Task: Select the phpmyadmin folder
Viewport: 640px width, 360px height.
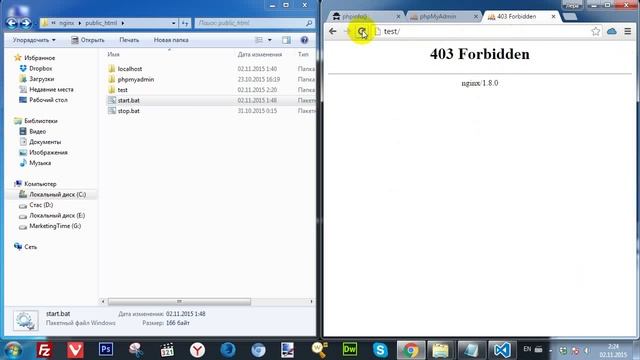Action: (136, 80)
